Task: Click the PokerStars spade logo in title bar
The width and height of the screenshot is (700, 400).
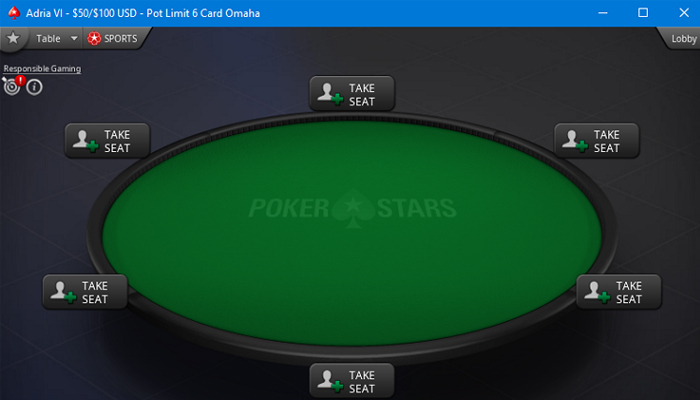Action: click(x=13, y=13)
